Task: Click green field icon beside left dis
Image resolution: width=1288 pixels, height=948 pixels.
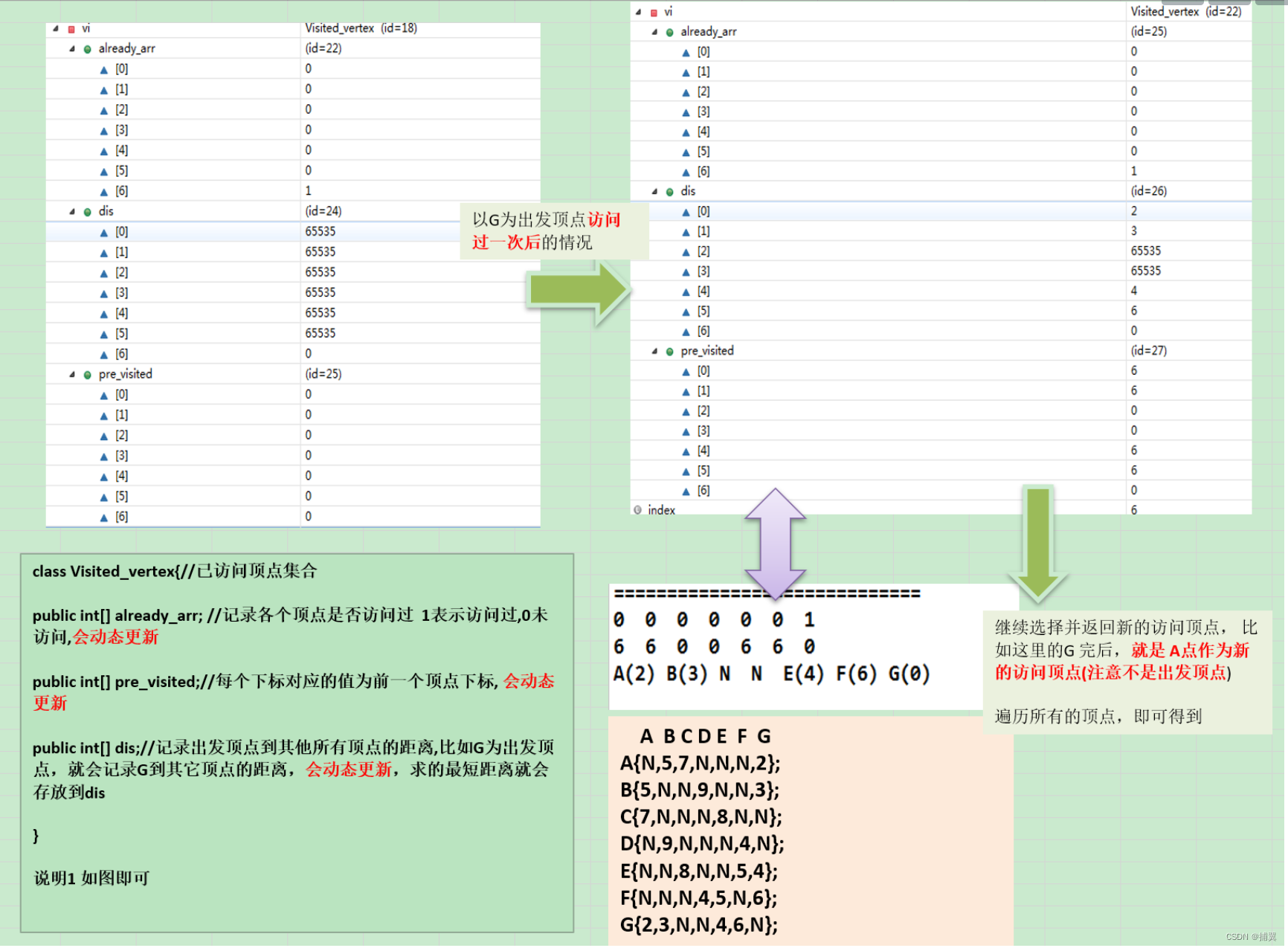Action: point(88,212)
